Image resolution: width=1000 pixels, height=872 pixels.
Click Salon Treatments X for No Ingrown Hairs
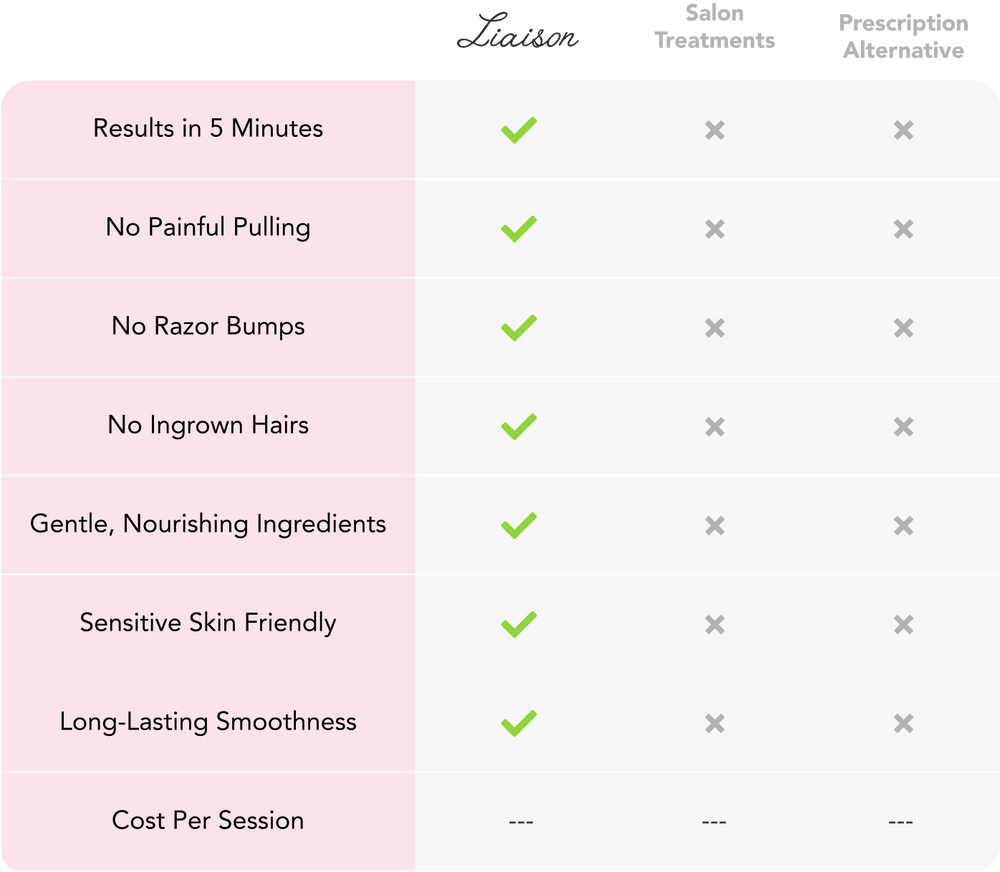(x=714, y=427)
